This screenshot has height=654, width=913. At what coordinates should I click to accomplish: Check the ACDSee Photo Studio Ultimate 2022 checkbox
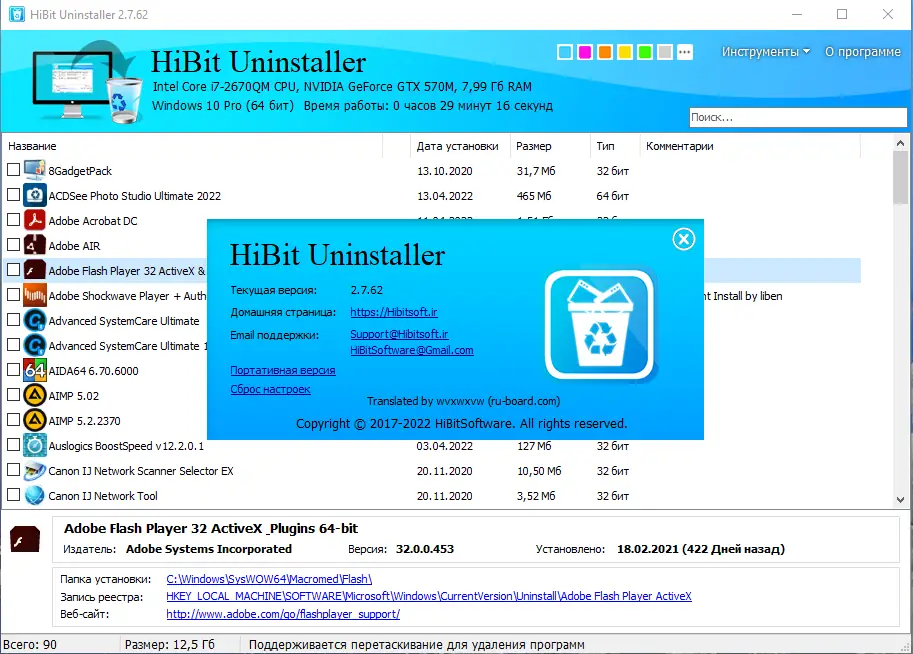click(13, 195)
